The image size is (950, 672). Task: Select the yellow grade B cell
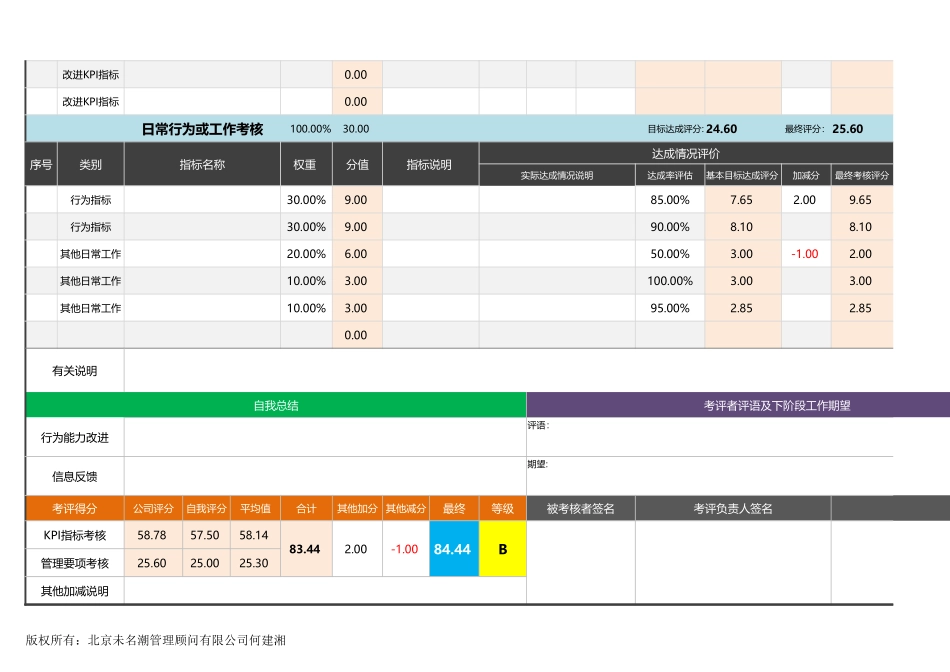[503, 549]
